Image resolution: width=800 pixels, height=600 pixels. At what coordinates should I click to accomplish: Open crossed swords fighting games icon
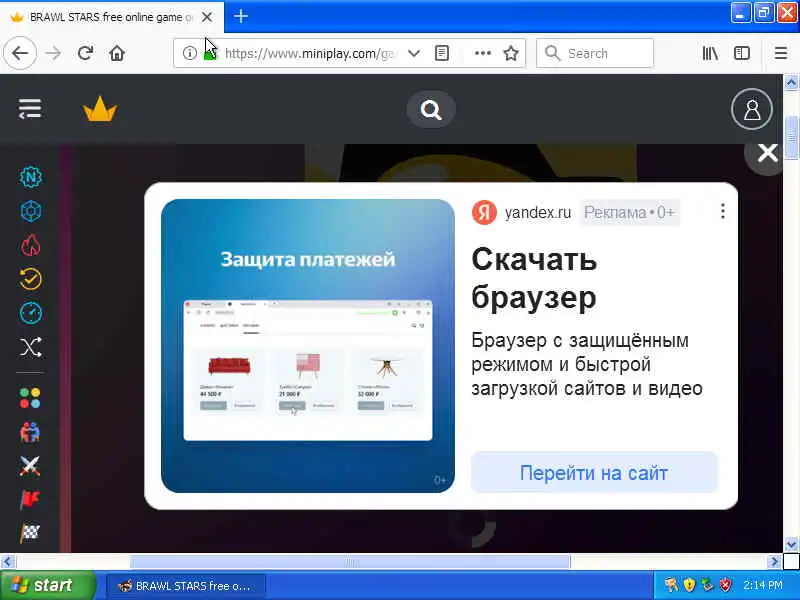pos(30,466)
